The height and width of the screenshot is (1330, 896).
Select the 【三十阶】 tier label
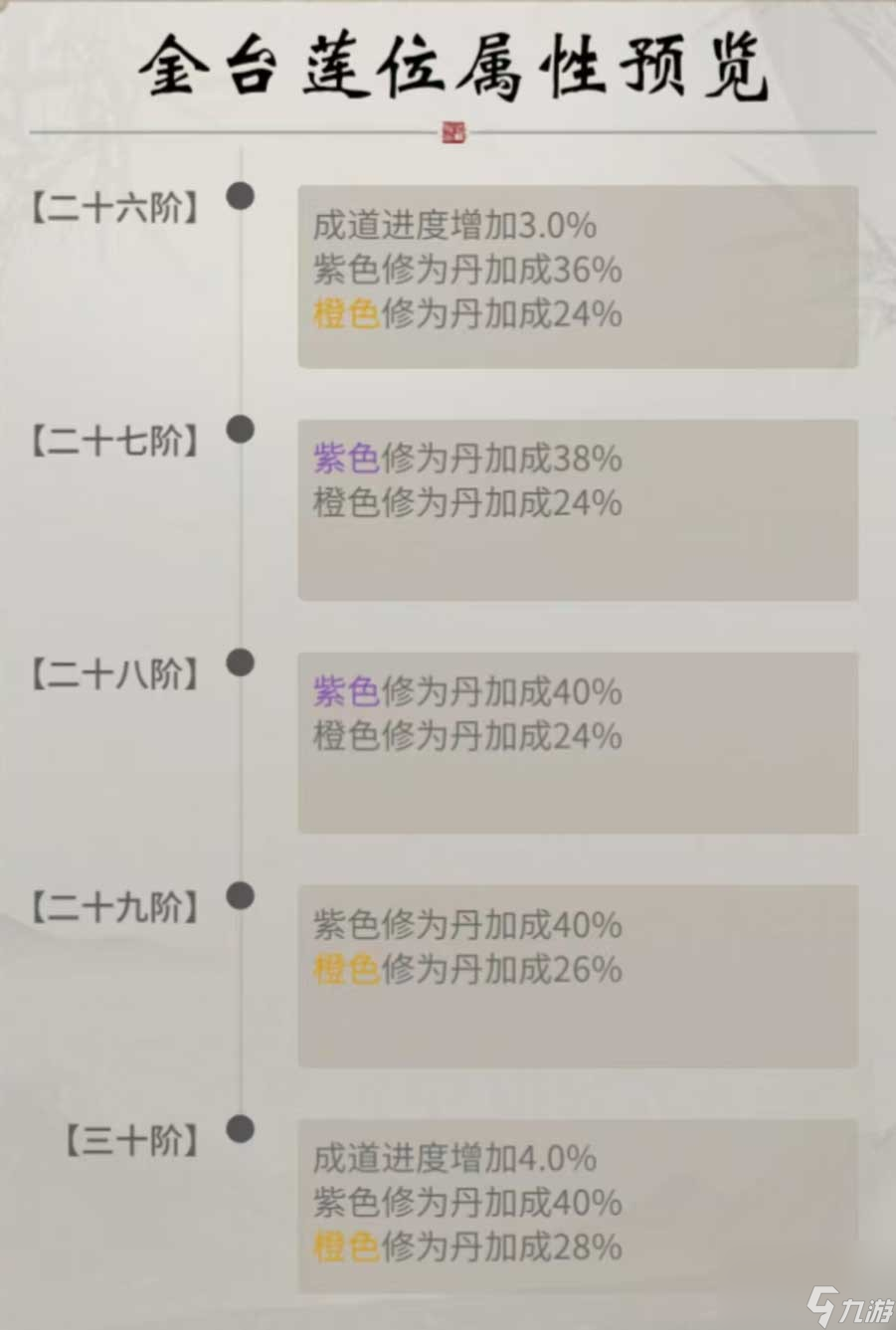click(x=132, y=1141)
